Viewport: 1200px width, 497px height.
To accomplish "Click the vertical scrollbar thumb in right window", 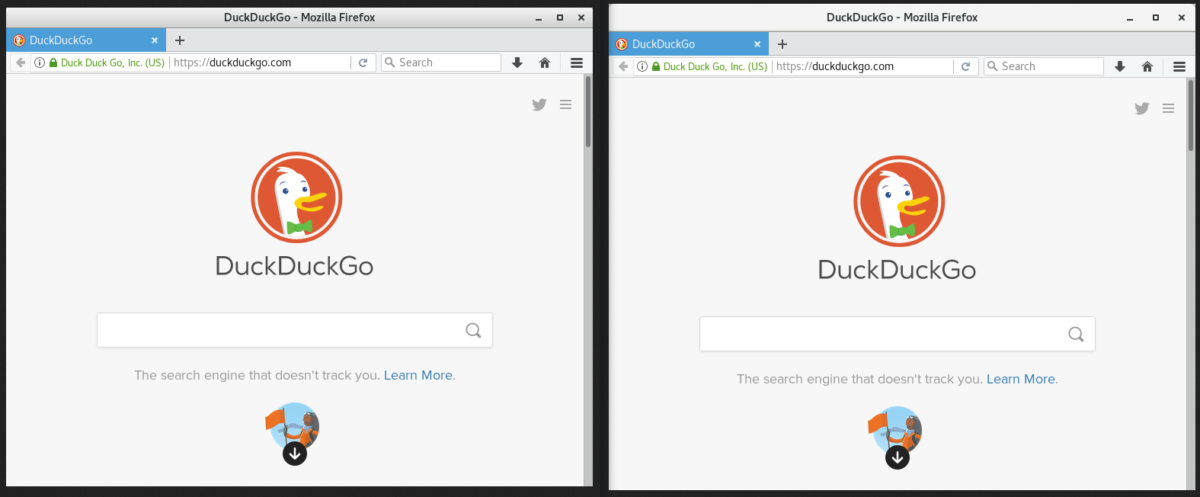I will (x=1191, y=116).
